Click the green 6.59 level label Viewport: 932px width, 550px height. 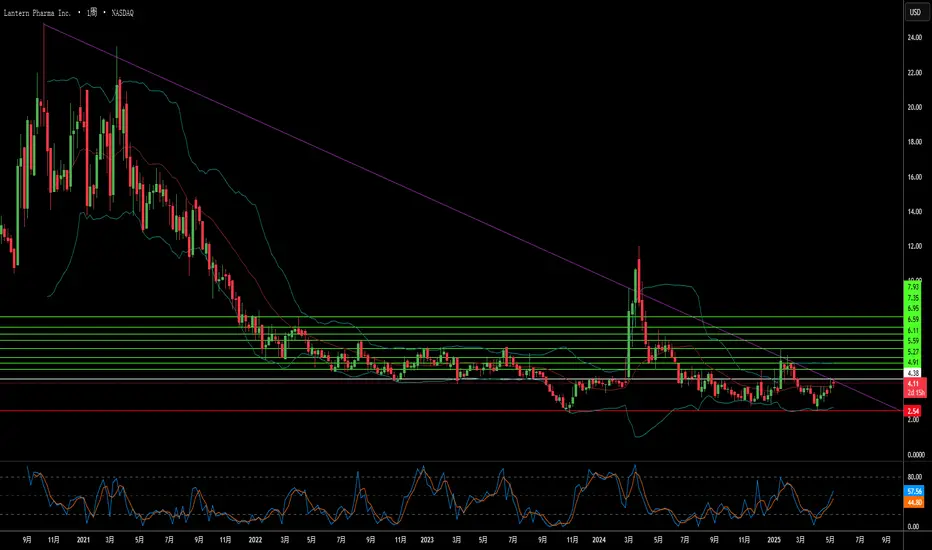point(913,319)
